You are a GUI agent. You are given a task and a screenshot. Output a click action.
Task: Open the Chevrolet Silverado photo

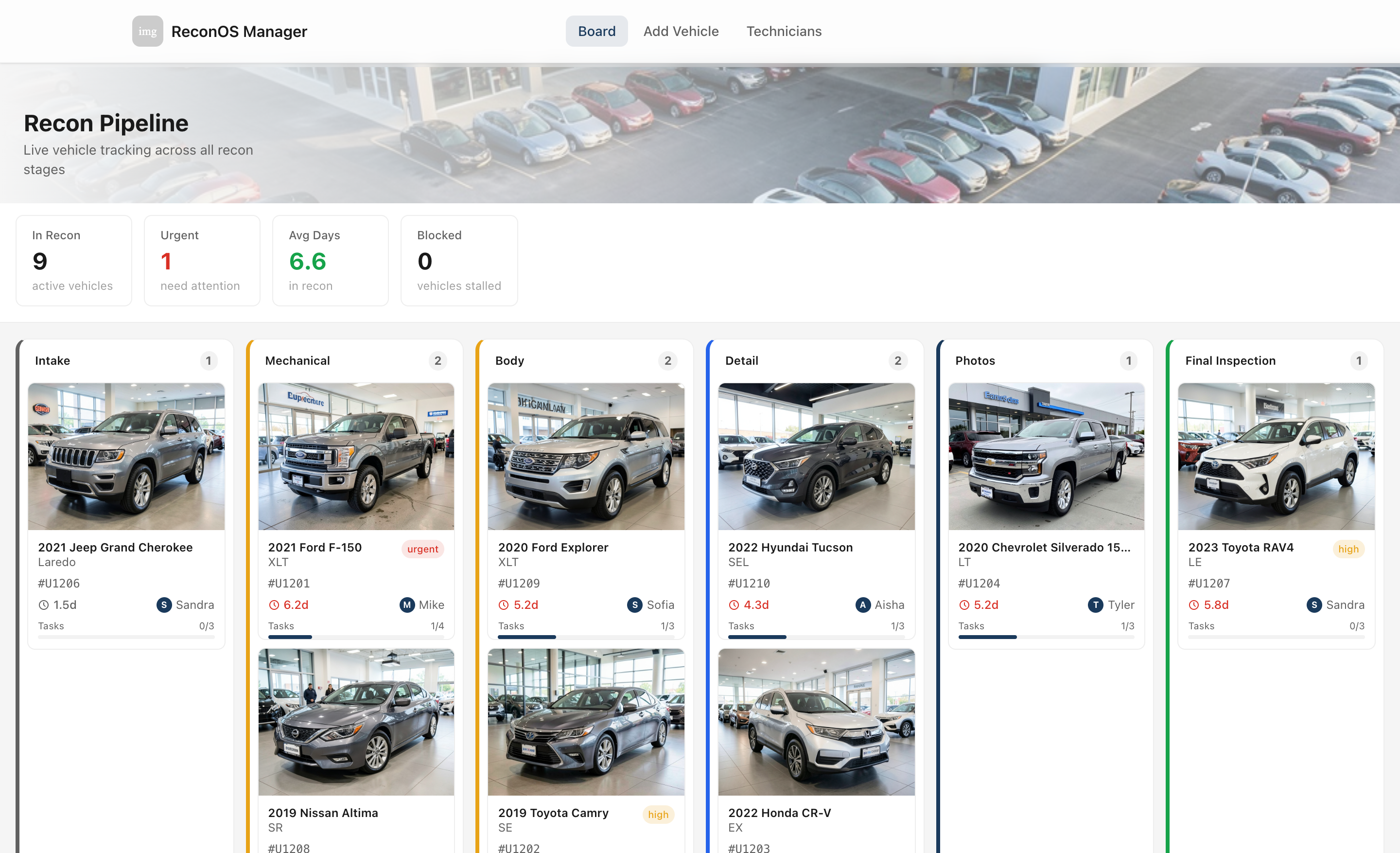point(1046,456)
